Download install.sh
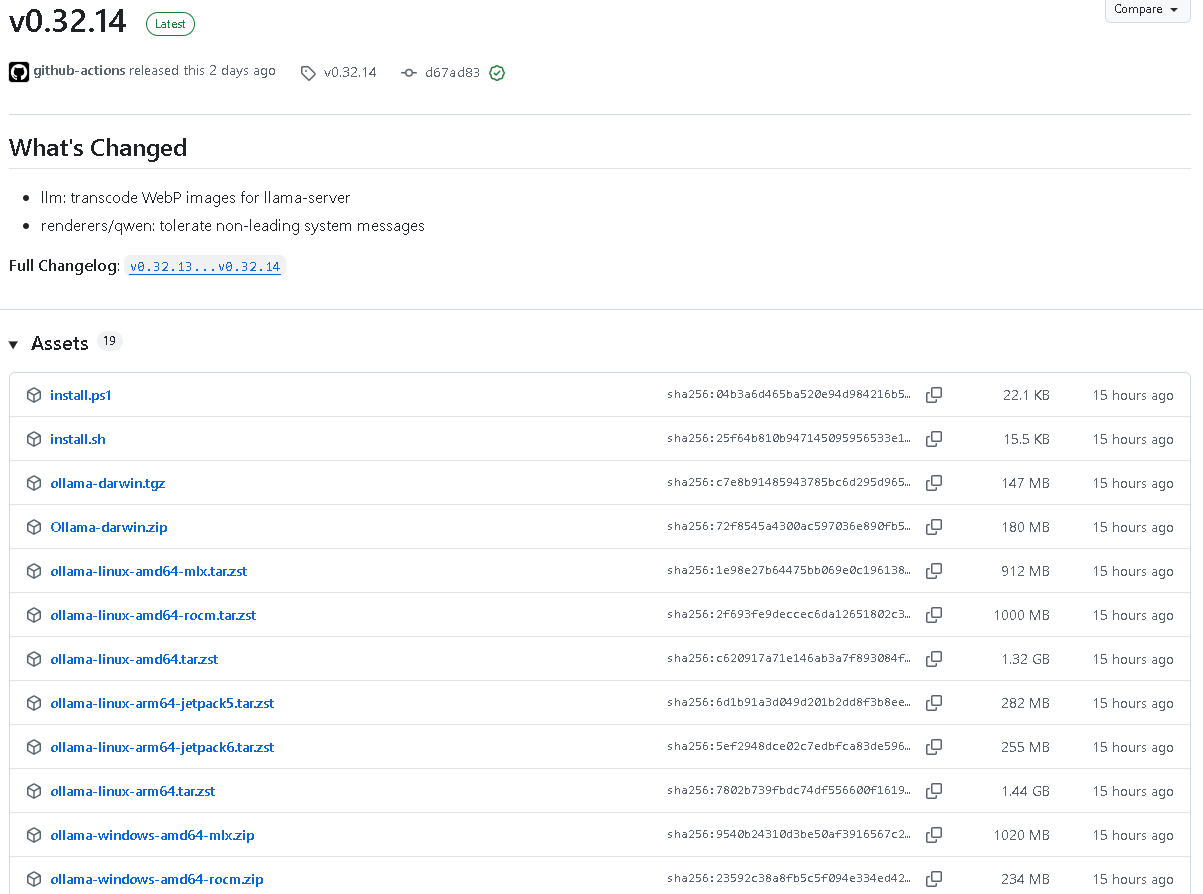Image resolution: width=1203 pixels, height=894 pixels. click(78, 439)
